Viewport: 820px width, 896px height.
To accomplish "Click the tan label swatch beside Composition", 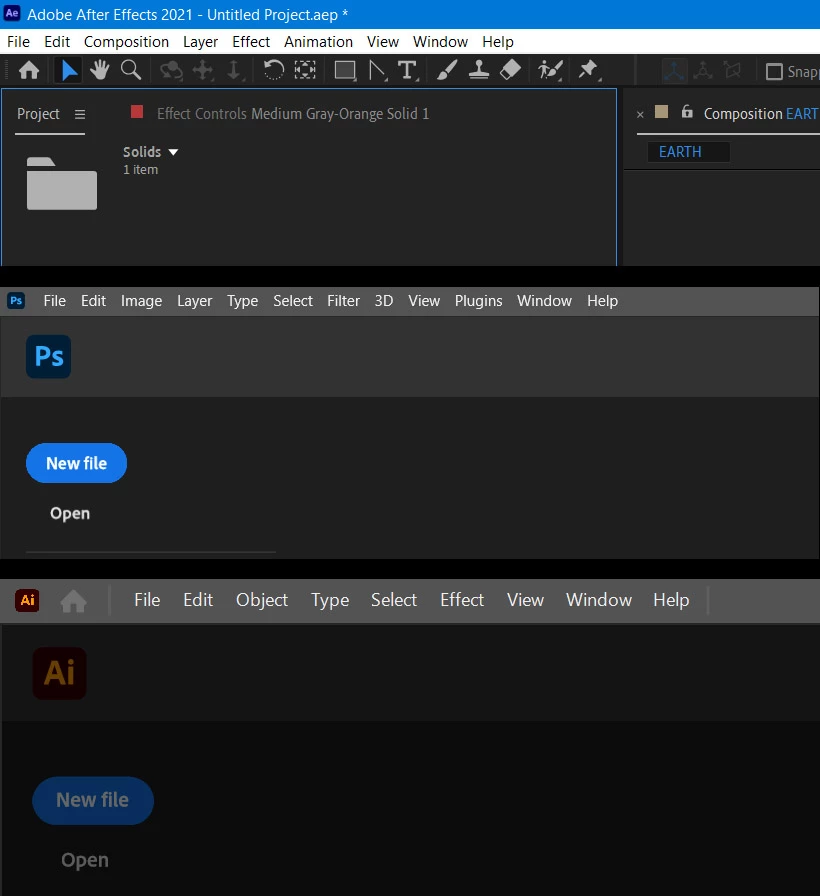I will [661, 111].
